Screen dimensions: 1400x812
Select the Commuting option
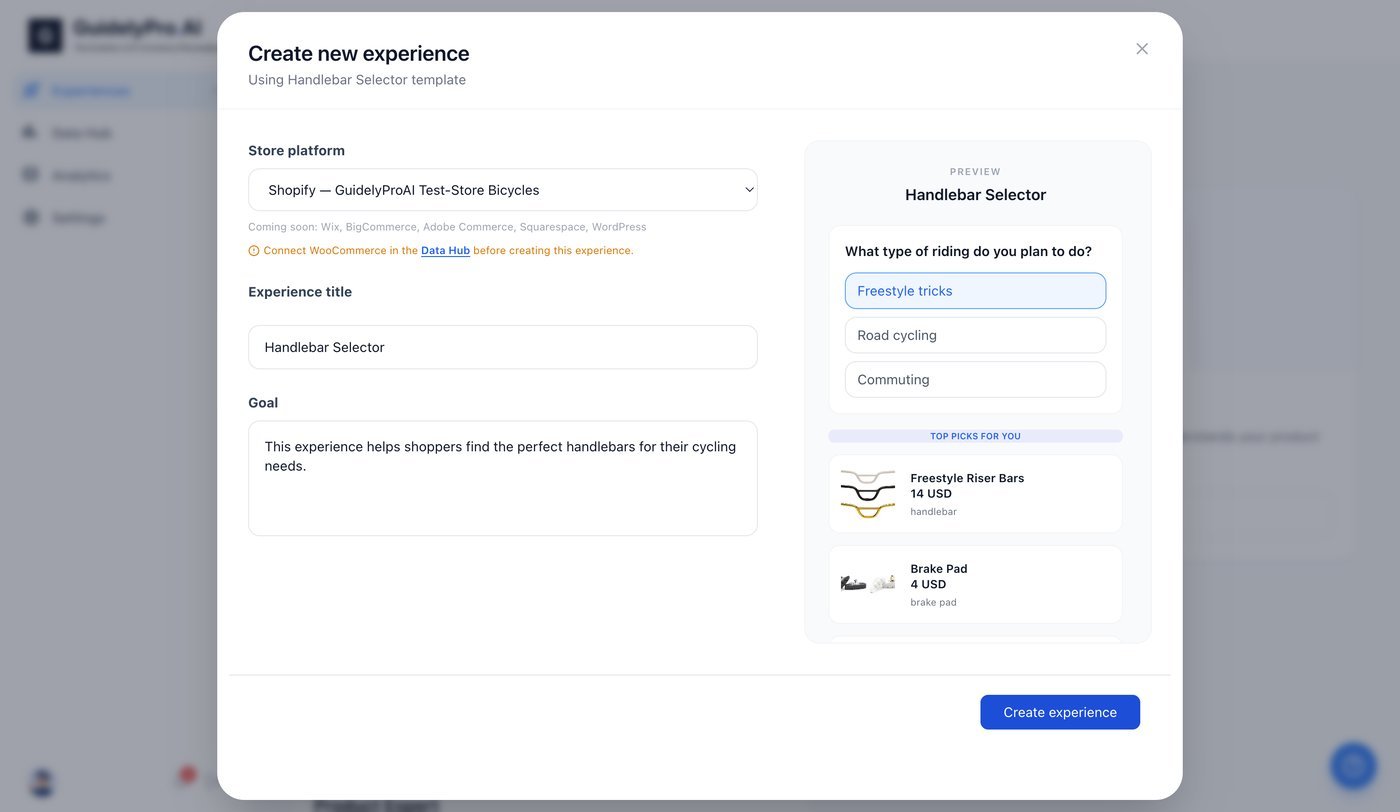coord(975,380)
